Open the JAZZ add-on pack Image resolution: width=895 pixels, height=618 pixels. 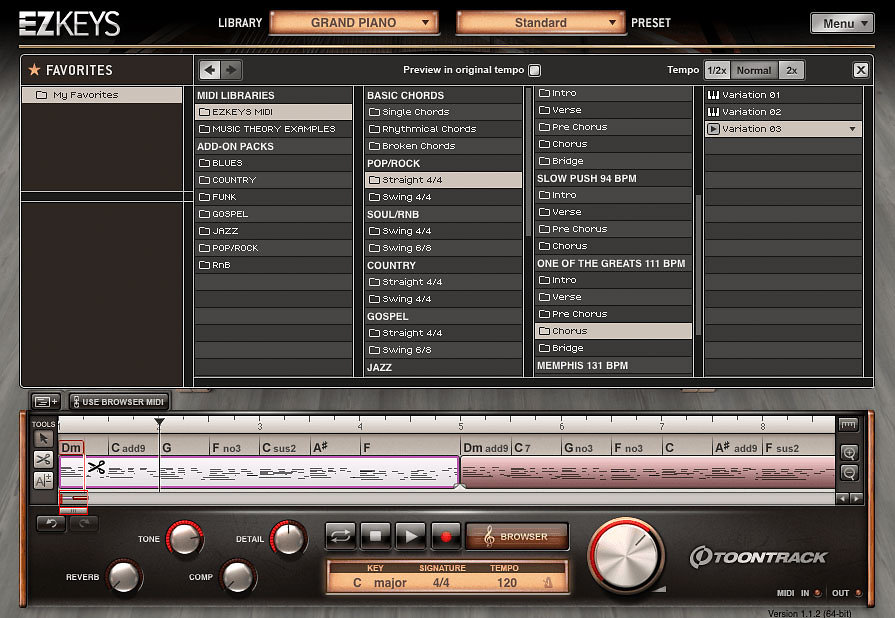pyautogui.click(x=273, y=231)
